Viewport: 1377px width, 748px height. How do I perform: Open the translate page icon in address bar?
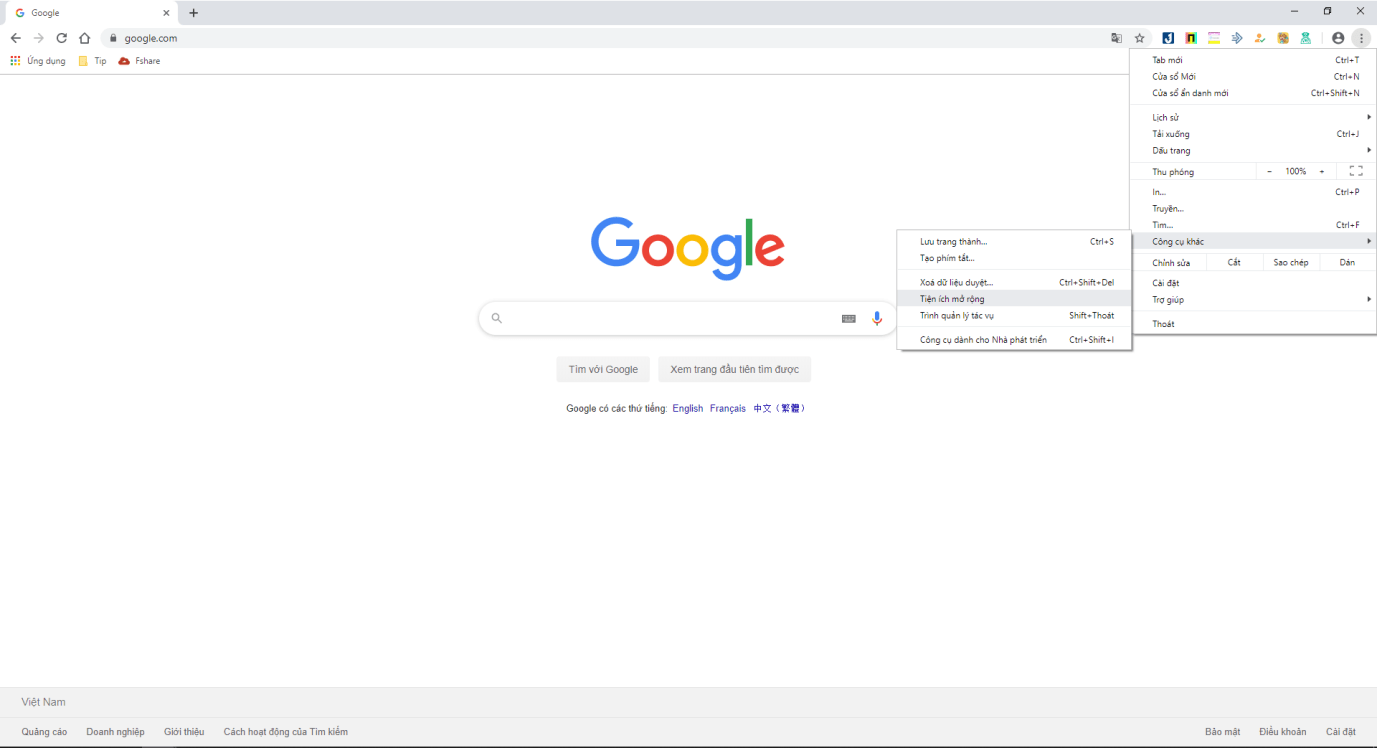coord(1116,38)
